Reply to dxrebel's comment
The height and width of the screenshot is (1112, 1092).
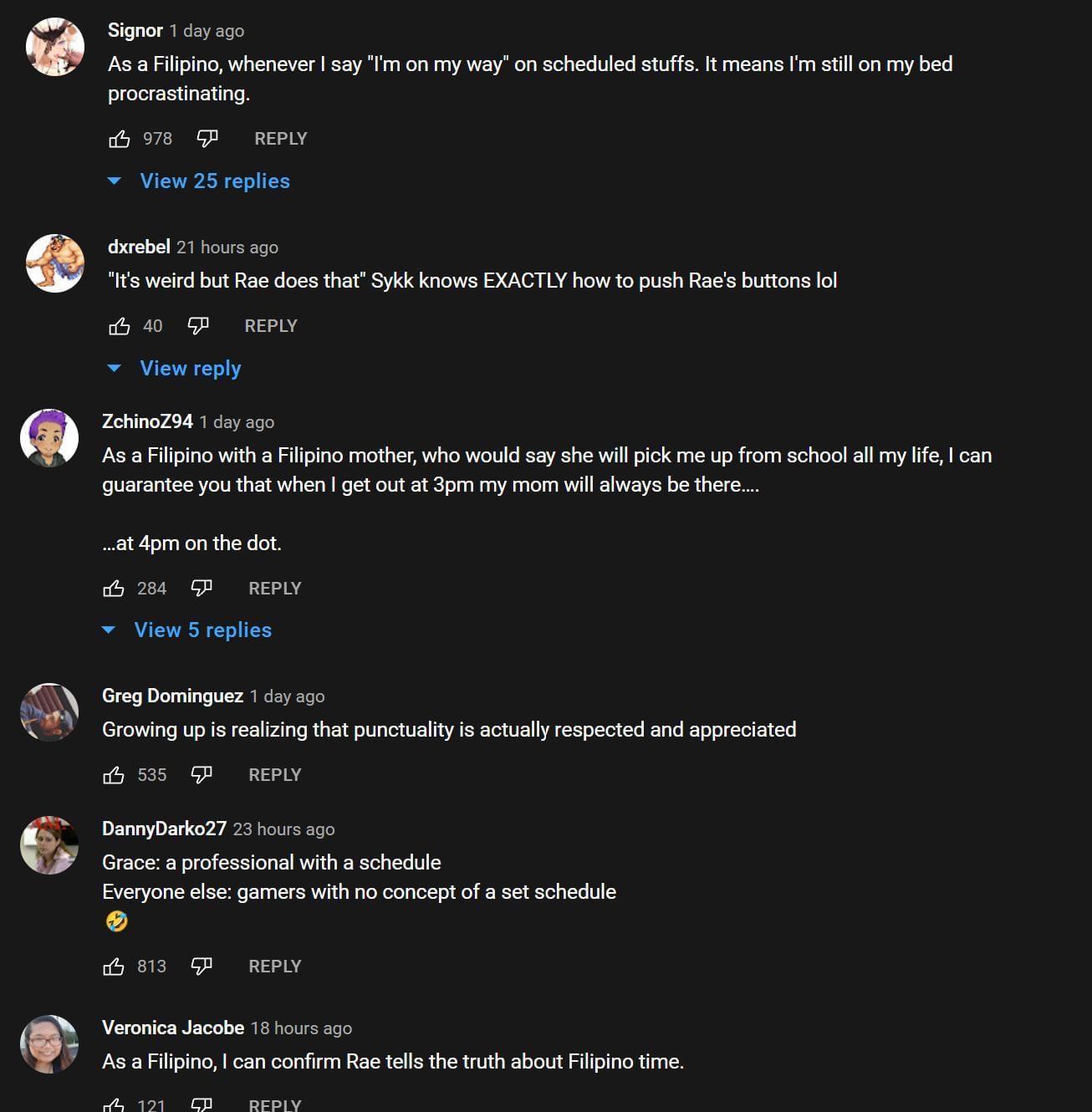pyautogui.click(x=270, y=326)
